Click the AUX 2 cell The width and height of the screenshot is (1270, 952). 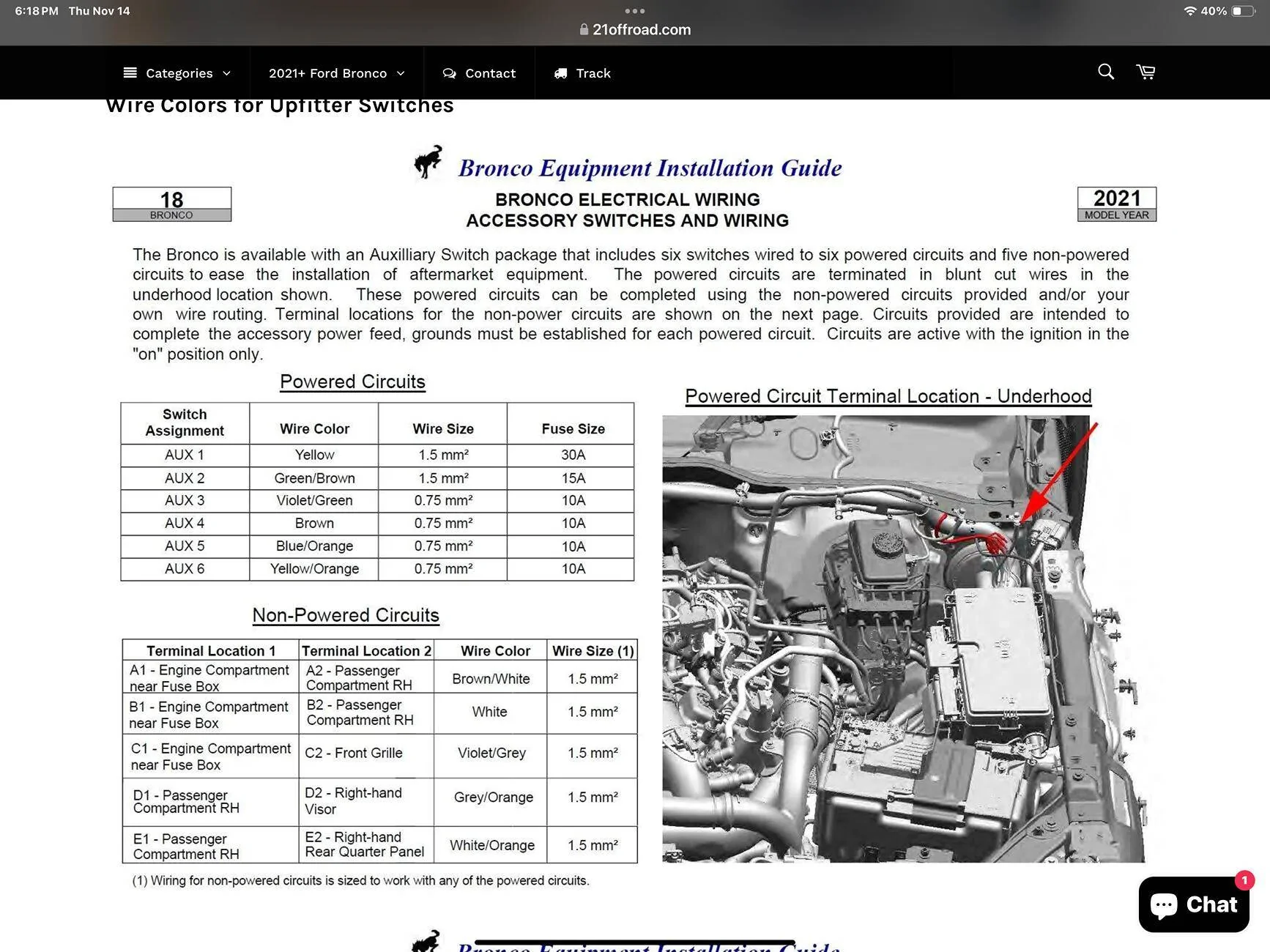[185, 478]
